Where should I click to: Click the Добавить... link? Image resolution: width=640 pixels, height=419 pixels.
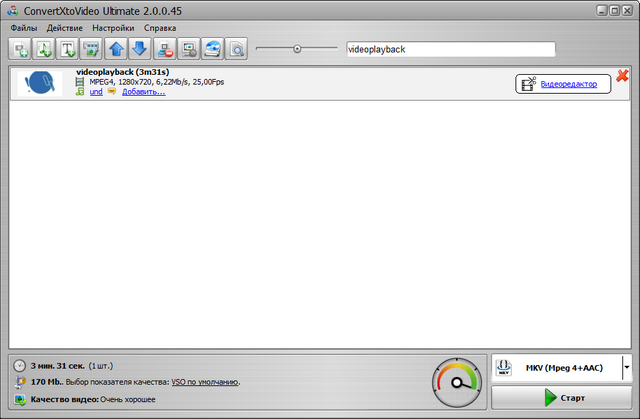pyautogui.click(x=143, y=91)
